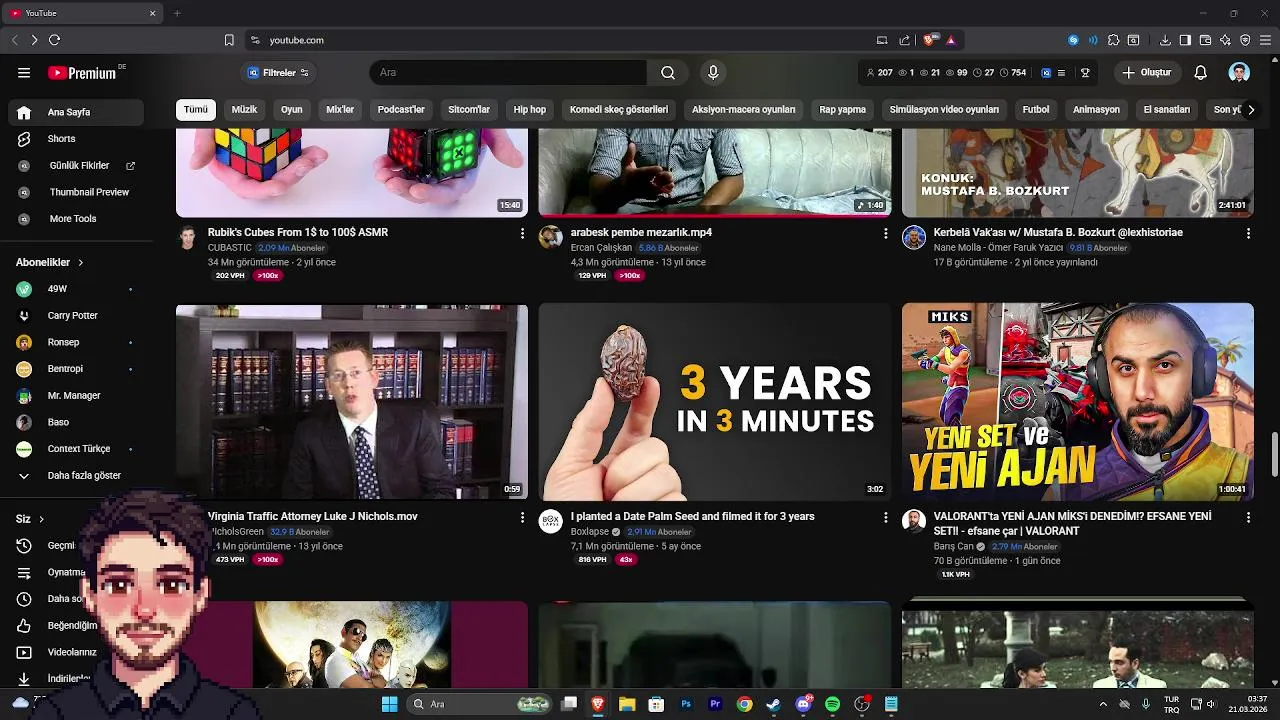Click the Shazam extension icon
The height and width of the screenshot is (720, 1280).
tap(1073, 40)
